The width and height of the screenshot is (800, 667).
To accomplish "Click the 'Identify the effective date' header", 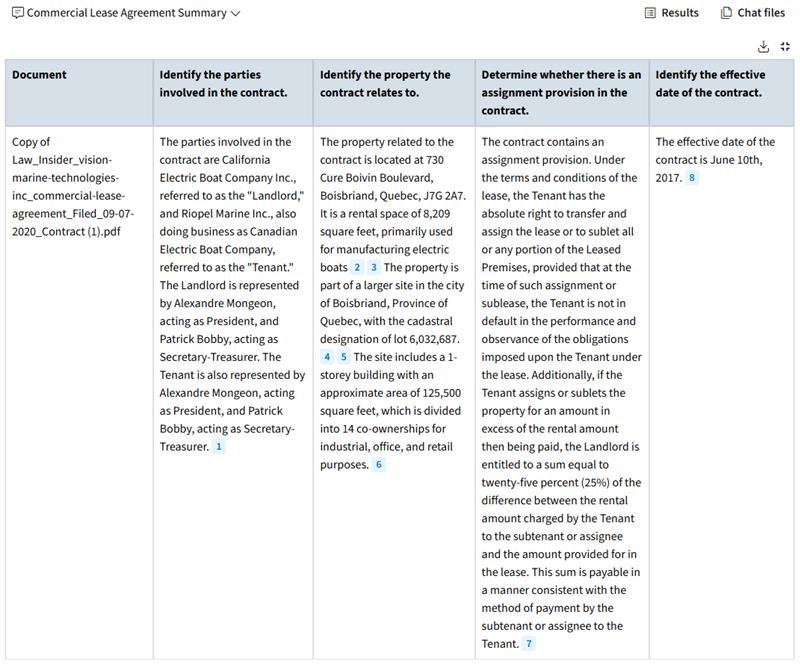I will click(x=710, y=84).
